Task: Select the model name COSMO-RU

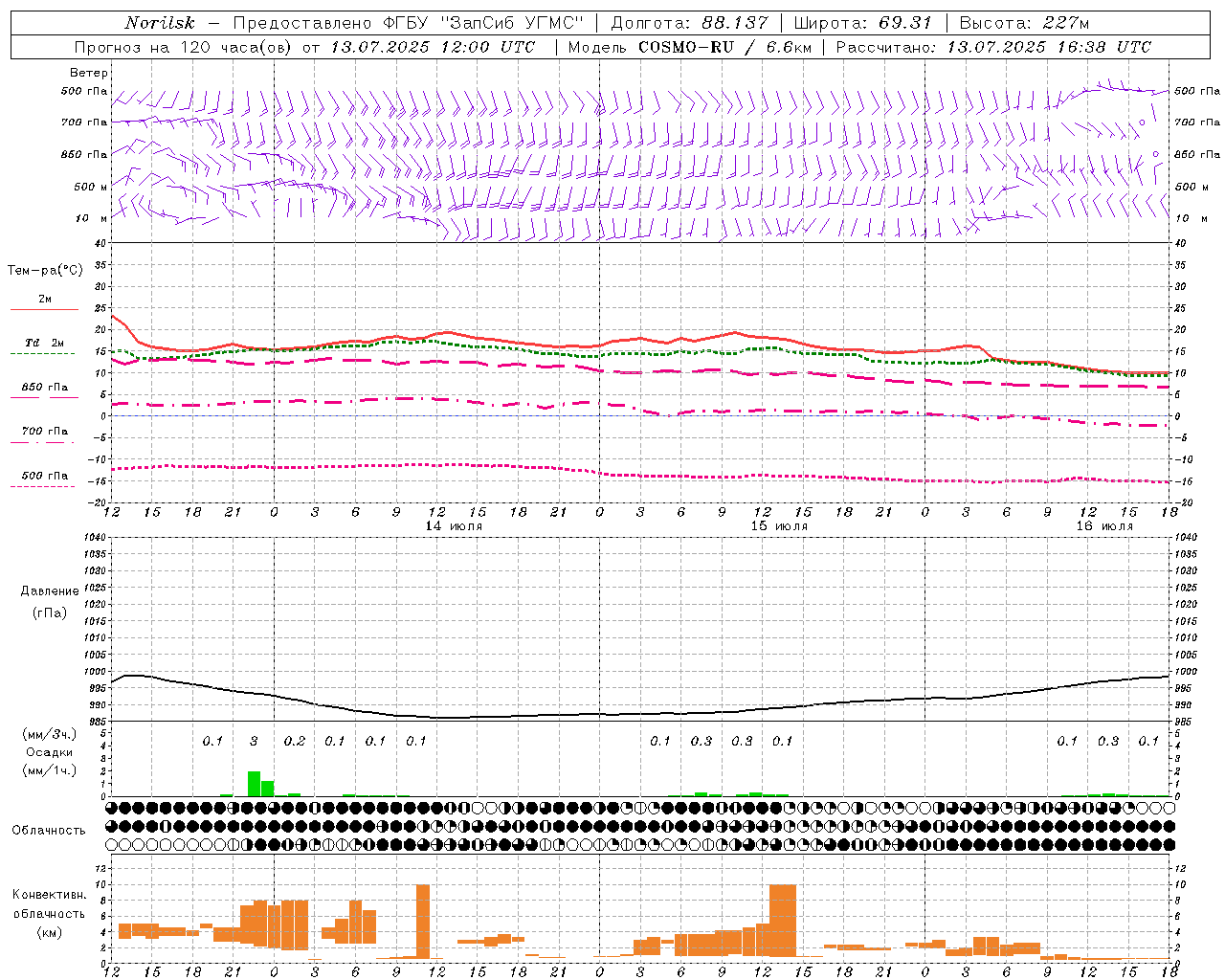Action: point(686,47)
